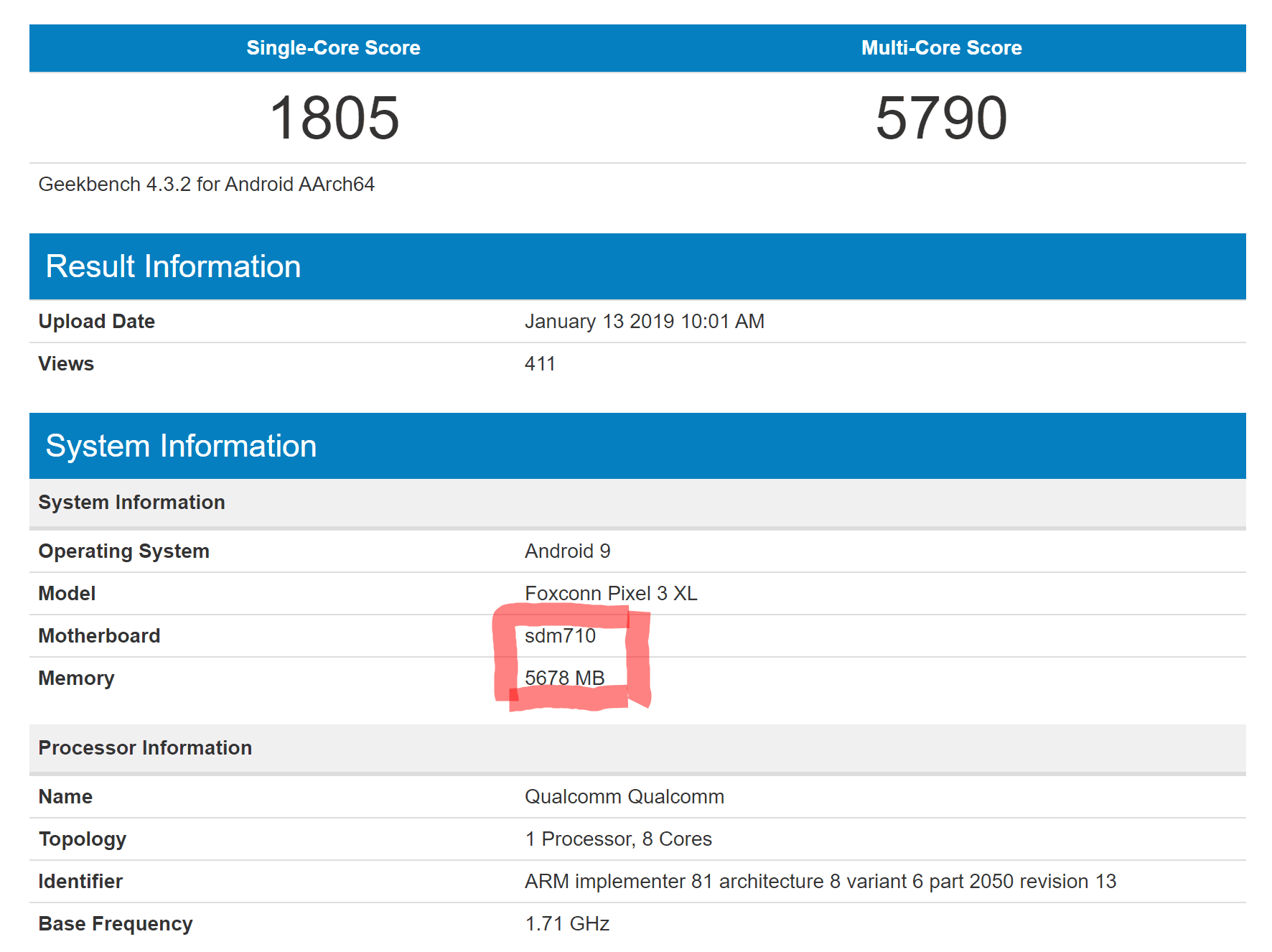The width and height of the screenshot is (1272, 952).
Task: Select the Android 9 value
Action: pos(568,551)
